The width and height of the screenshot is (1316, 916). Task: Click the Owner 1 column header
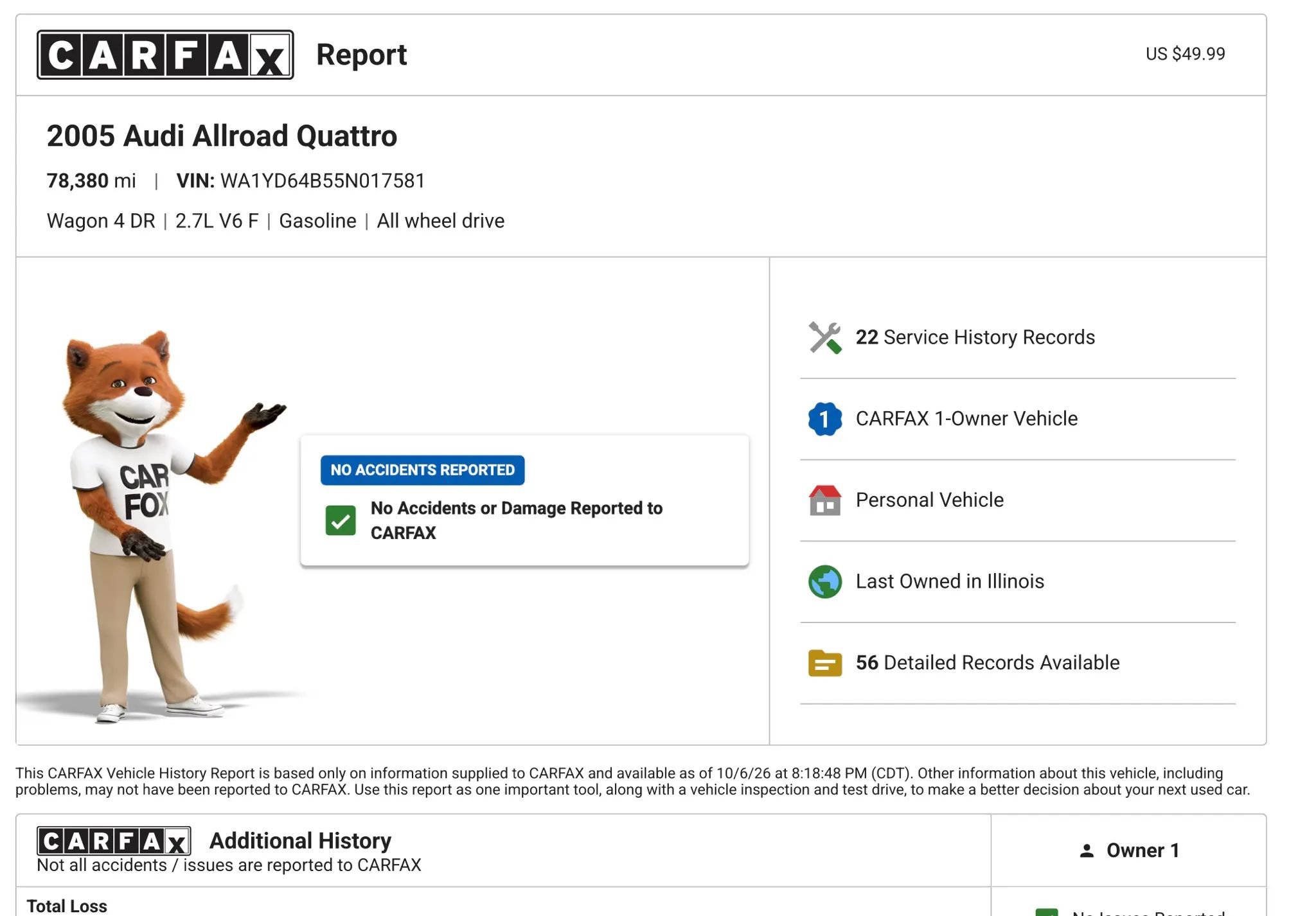[x=1129, y=850]
